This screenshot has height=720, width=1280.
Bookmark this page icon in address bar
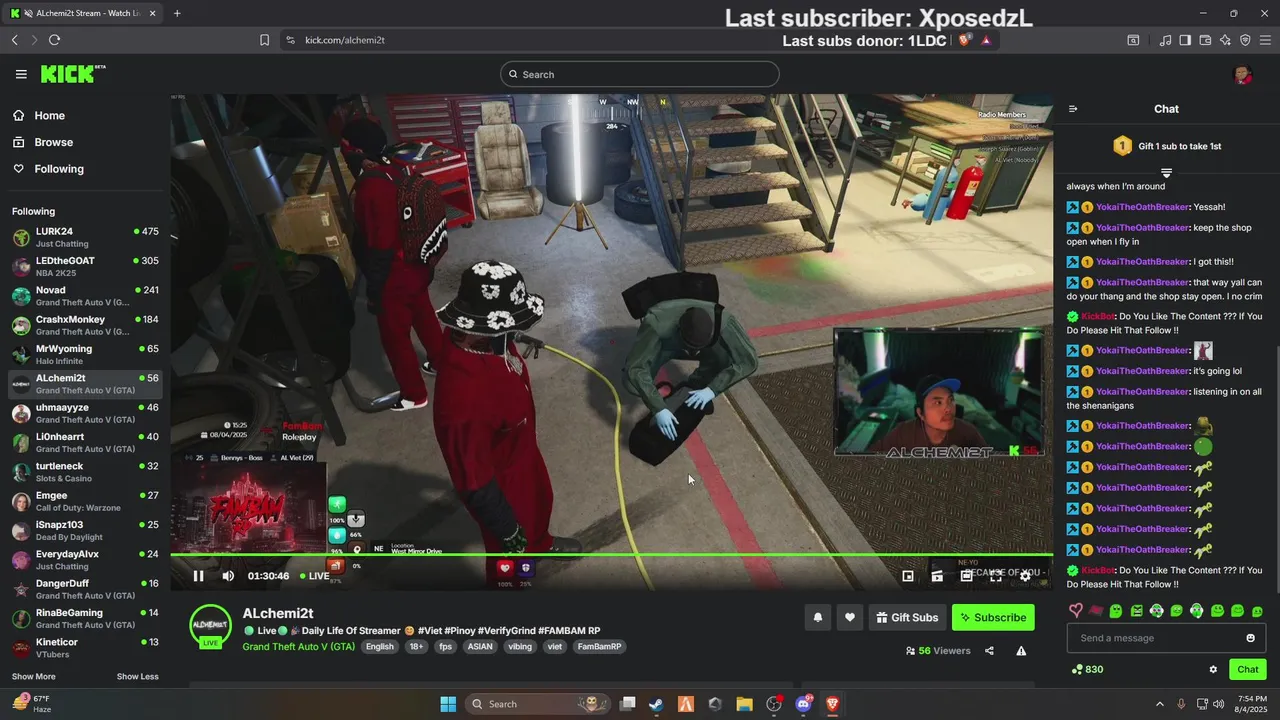tap(264, 40)
